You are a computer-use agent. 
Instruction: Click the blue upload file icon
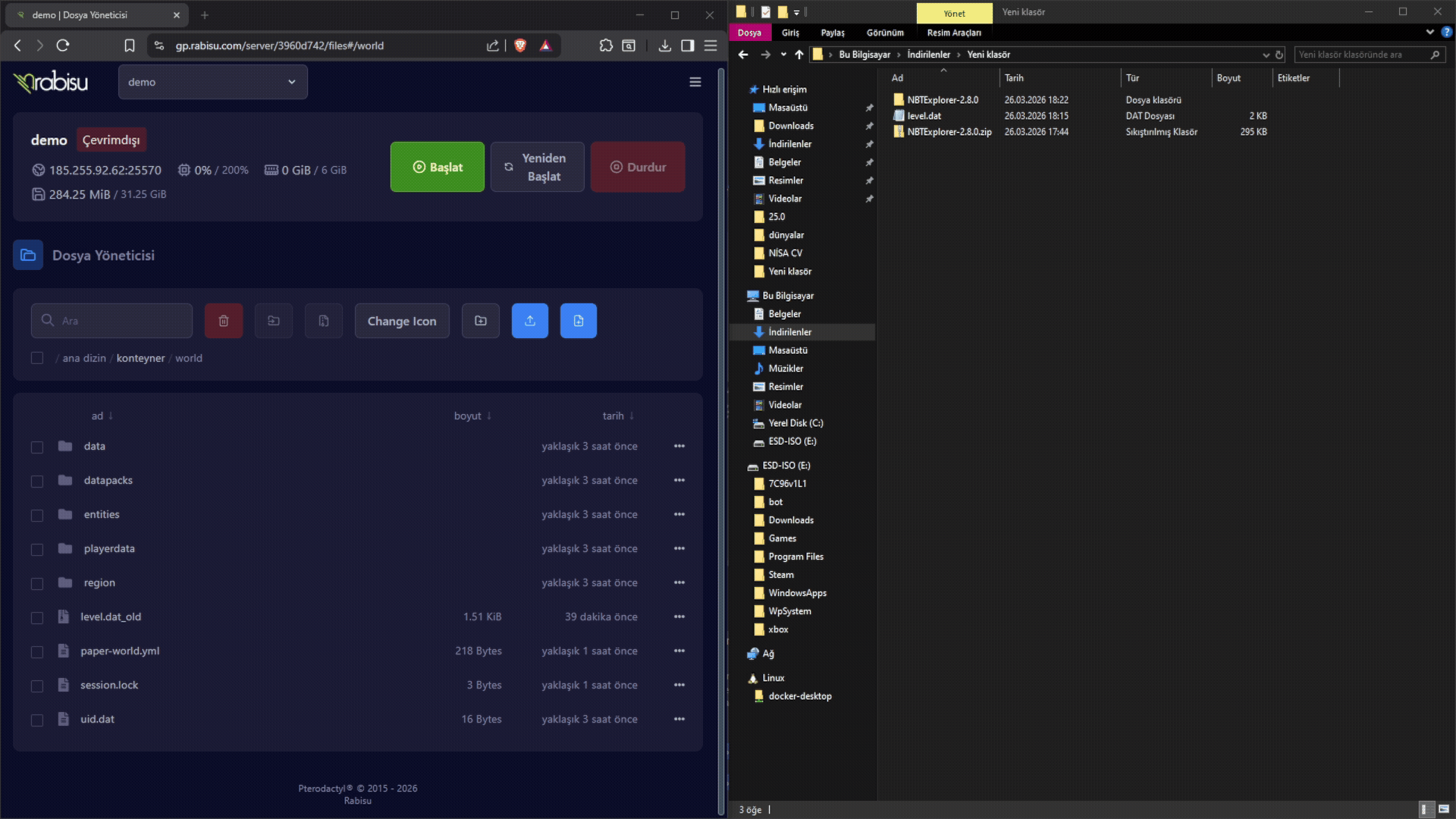point(530,321)
